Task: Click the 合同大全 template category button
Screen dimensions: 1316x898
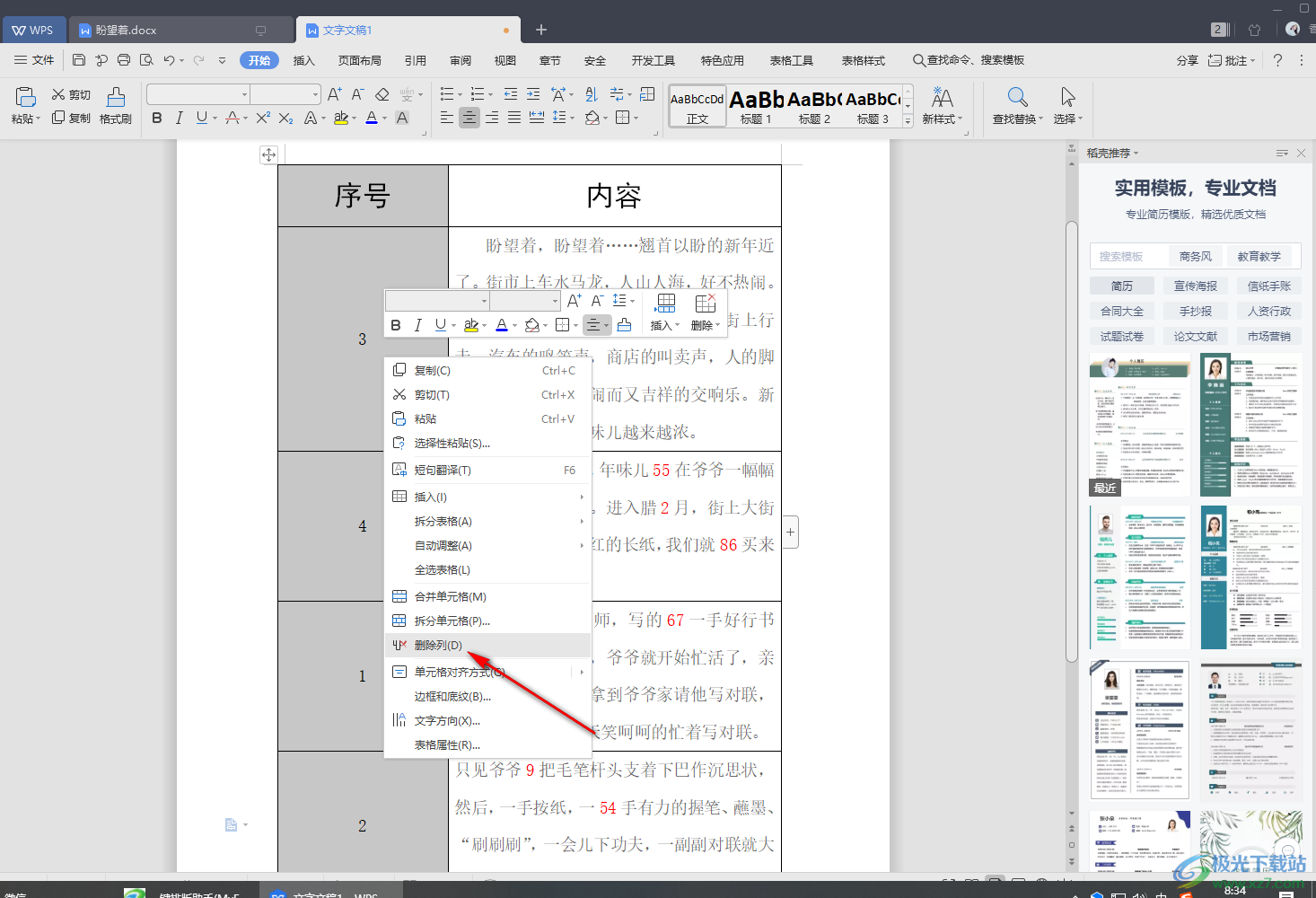Action: pos(1122,311)
